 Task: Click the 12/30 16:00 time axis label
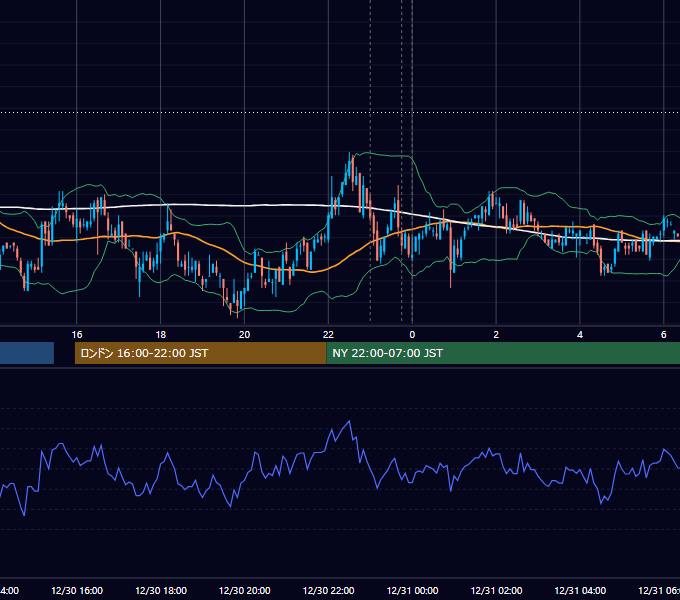point(77,590)
